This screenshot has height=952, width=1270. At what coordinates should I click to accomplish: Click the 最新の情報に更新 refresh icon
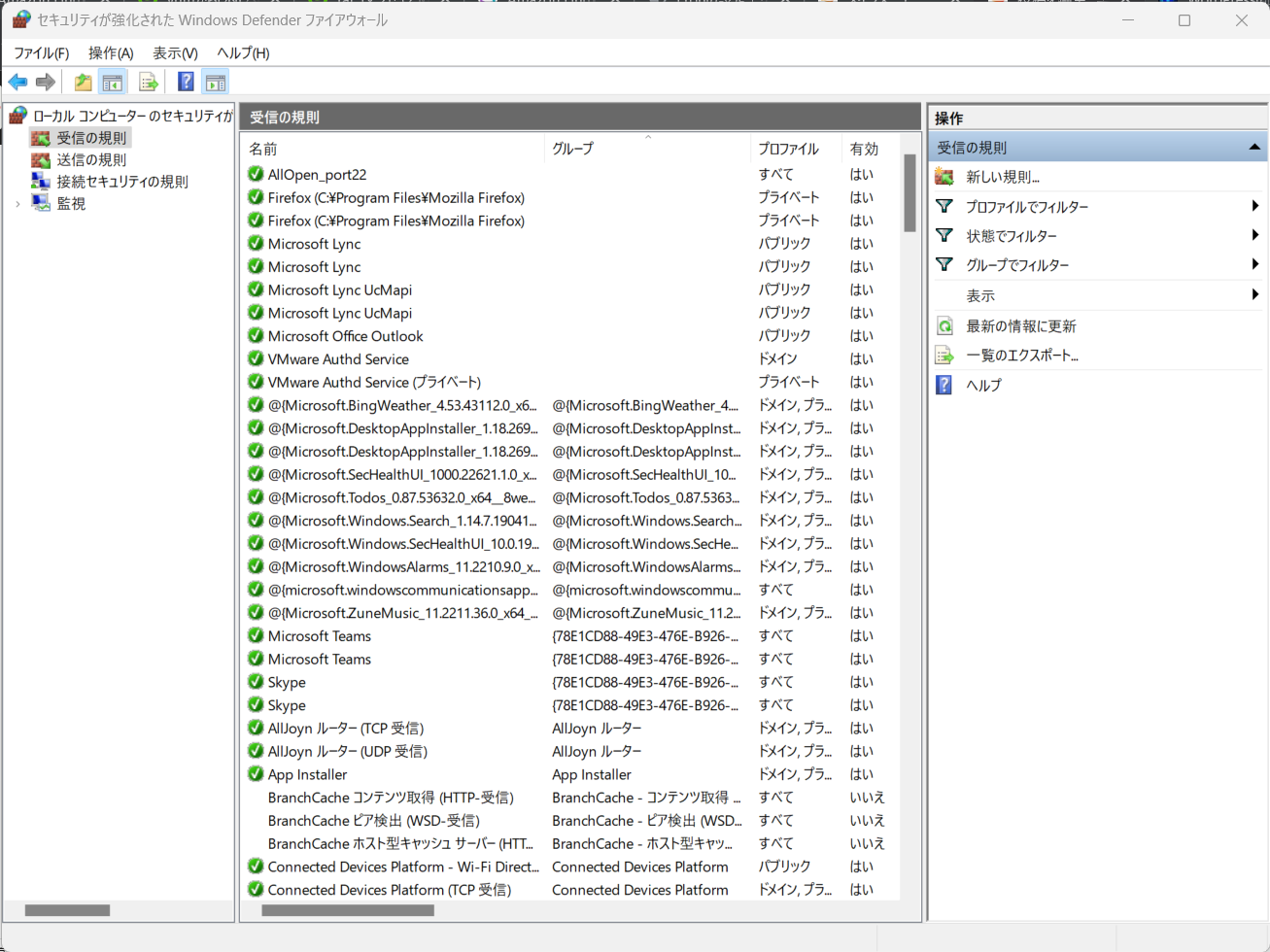click(x=944, y=326)
